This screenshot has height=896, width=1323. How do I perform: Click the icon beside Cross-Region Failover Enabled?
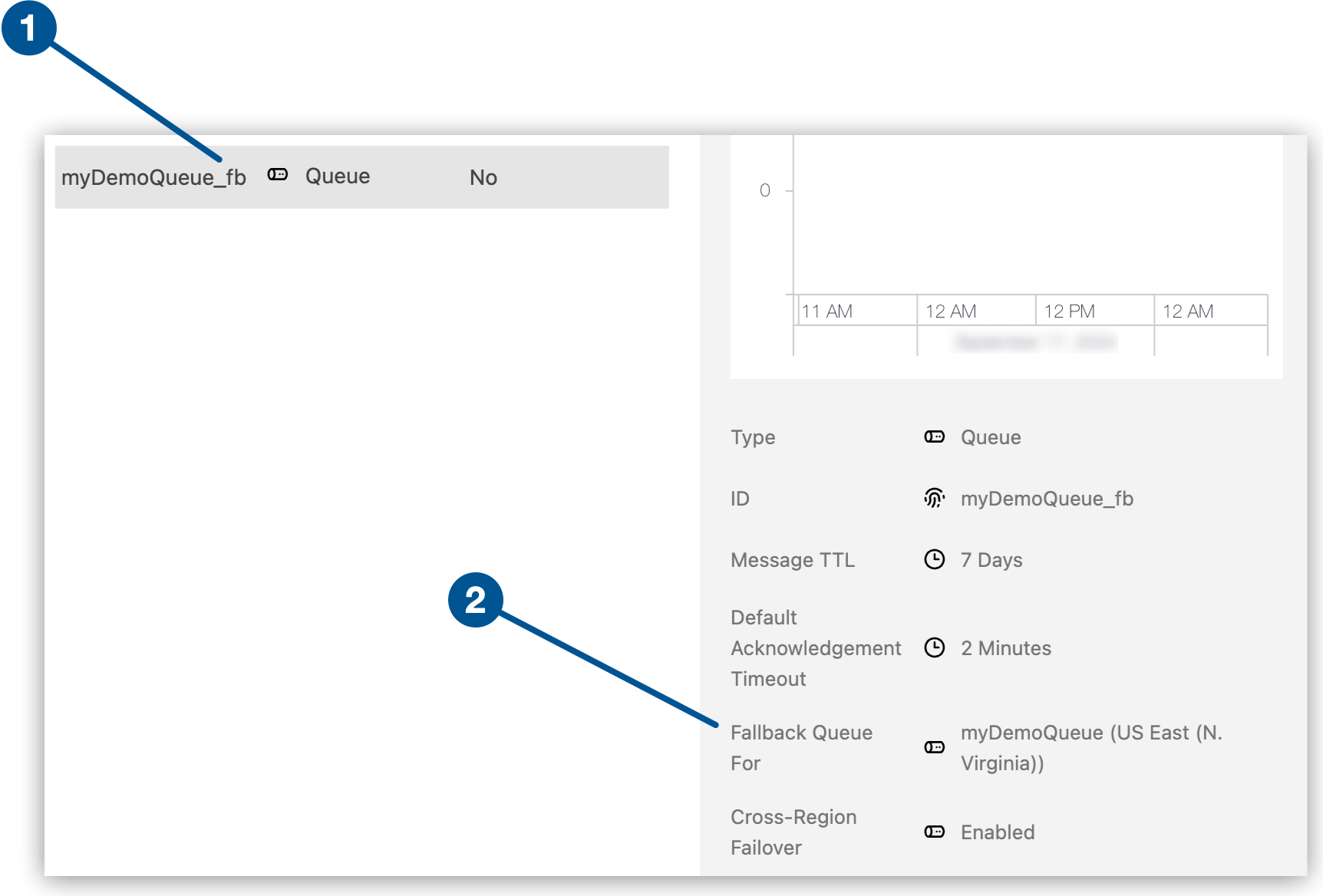point(934,832)
